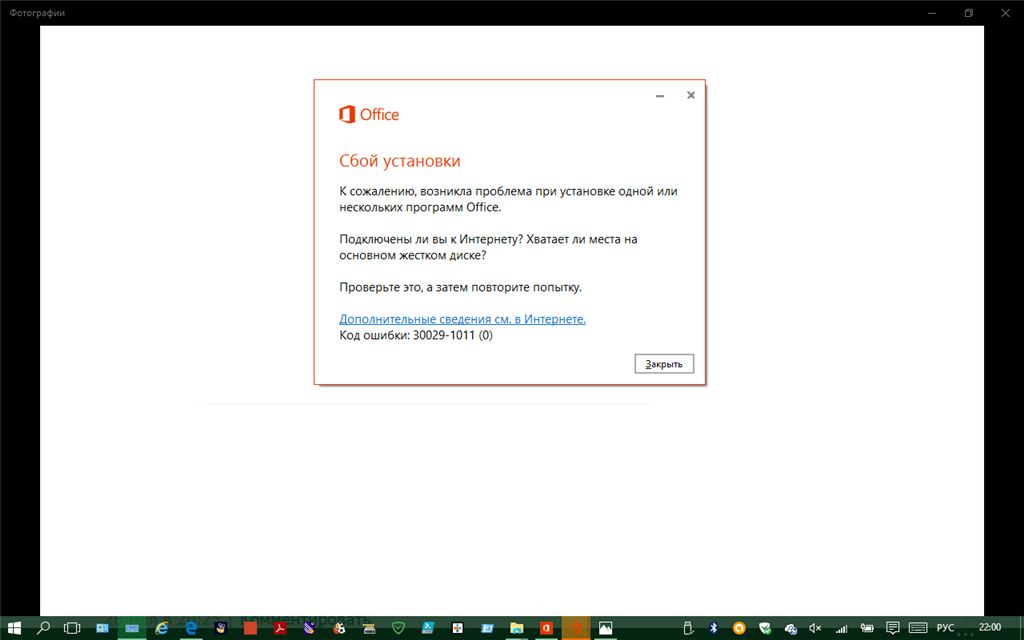1024x640 pixels.
Task: Open the drive scanner taskbar icon
Action: click(369, 628)
